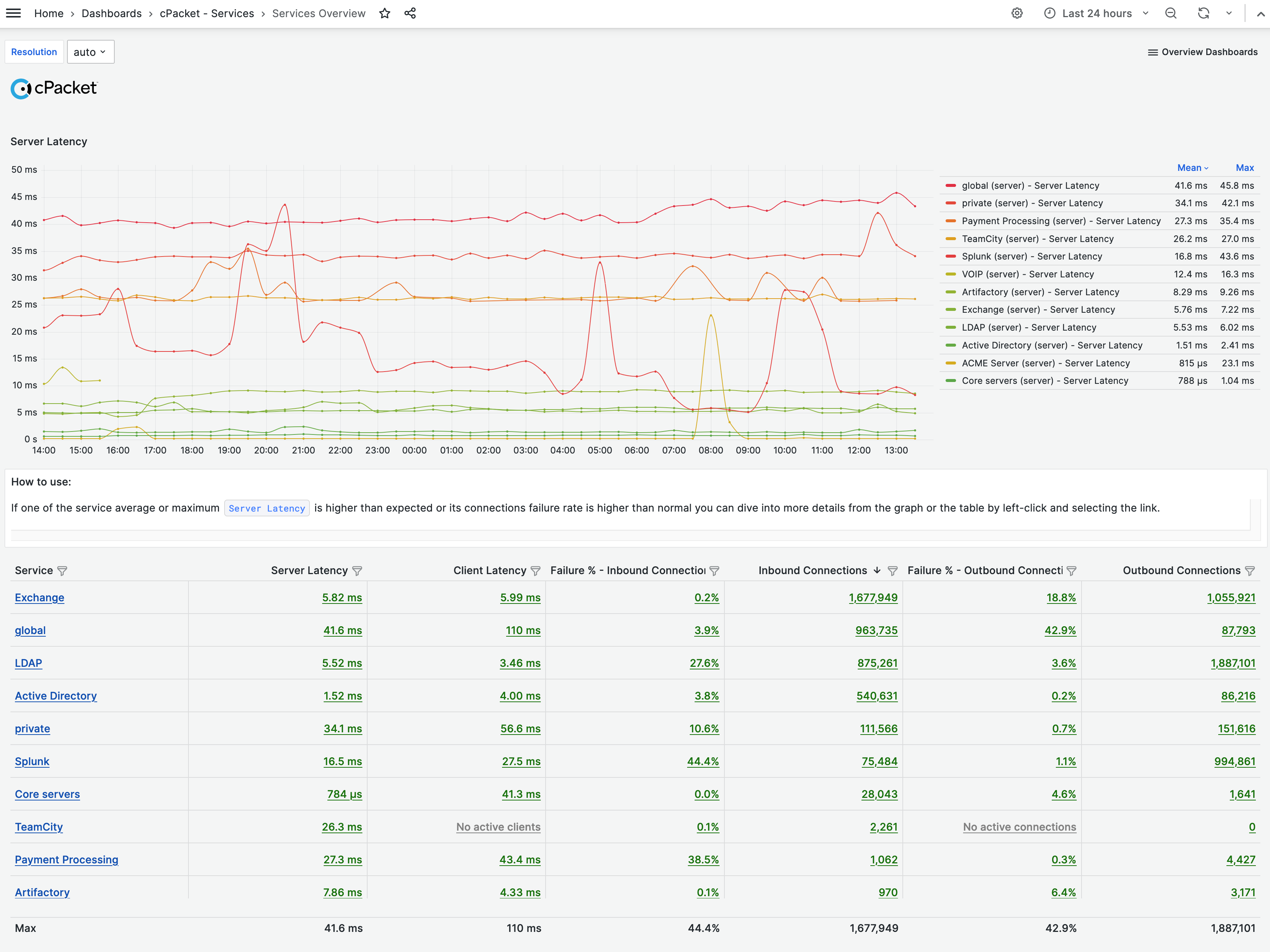
Task: Click Exchange inbound connections 1,677,949
Action: tap(873, 597)
